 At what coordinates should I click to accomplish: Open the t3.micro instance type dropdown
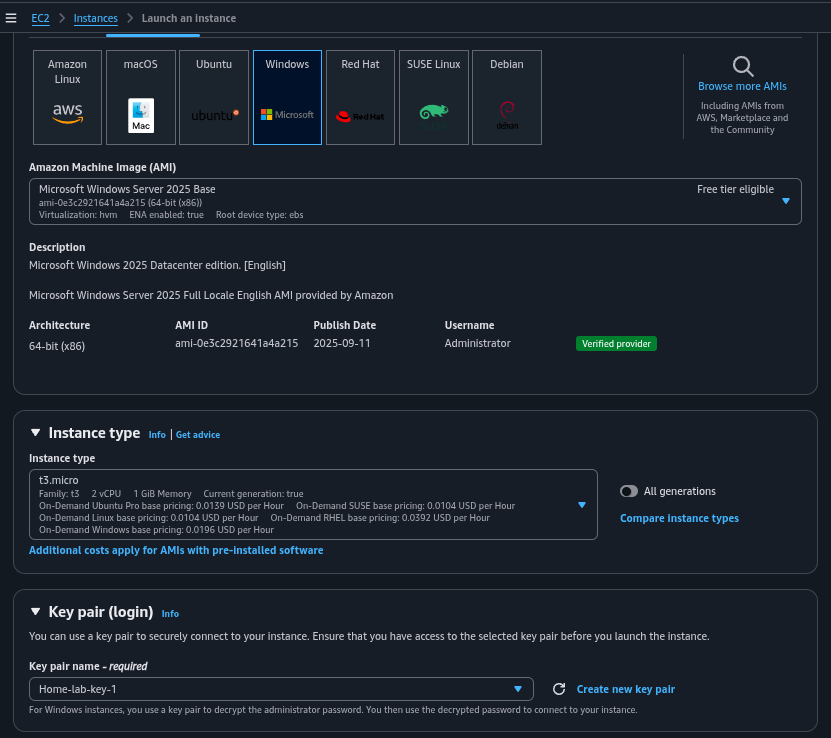click(x=582, y=505)
